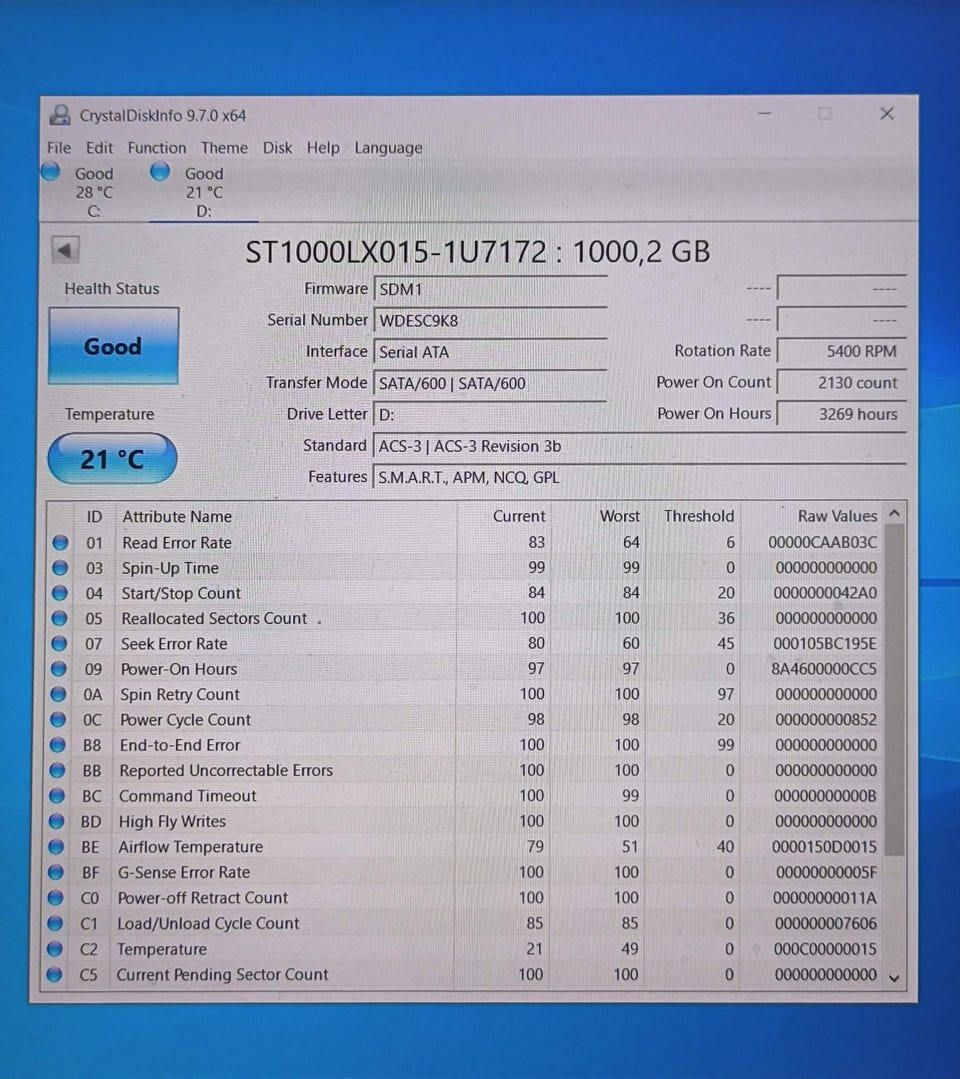This screenshot has width=960, height=1079.
Task: Select the Load/Unload Cycle Count attribute name
Action: pyautogui.click(x=208, y=923)
